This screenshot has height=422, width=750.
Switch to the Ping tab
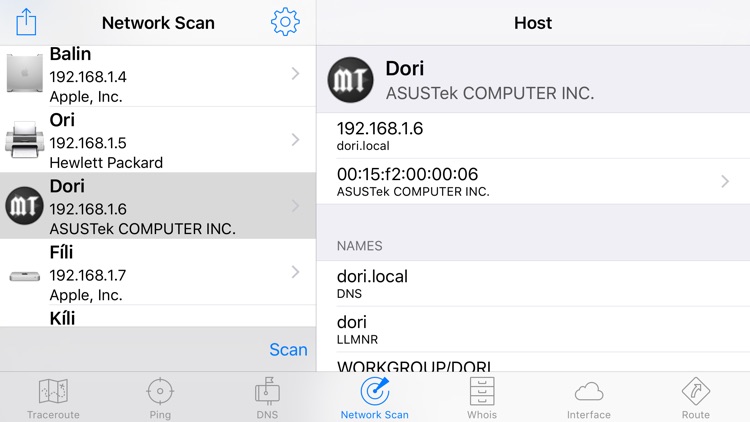160,398
